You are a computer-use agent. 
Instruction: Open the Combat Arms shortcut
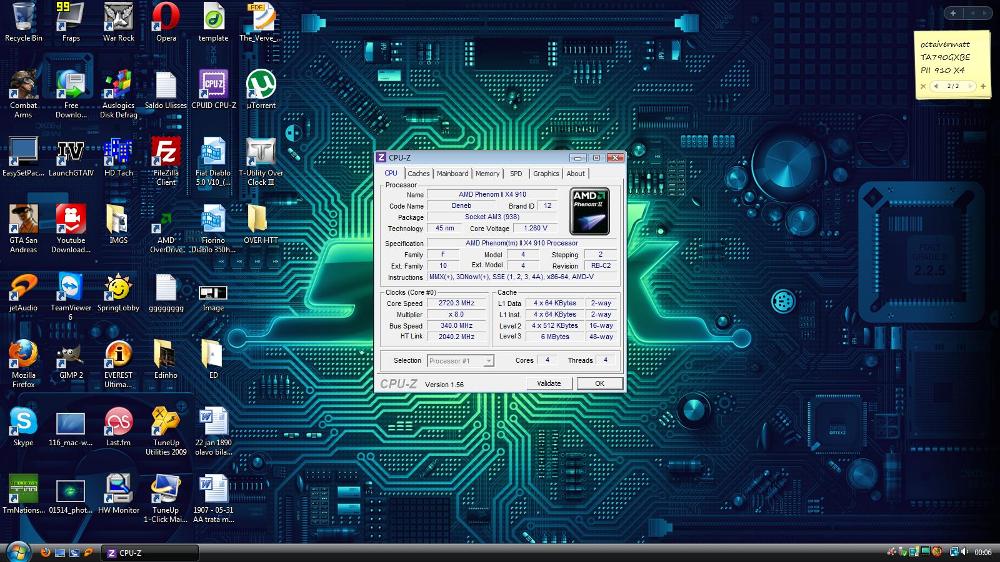point(24,93)
